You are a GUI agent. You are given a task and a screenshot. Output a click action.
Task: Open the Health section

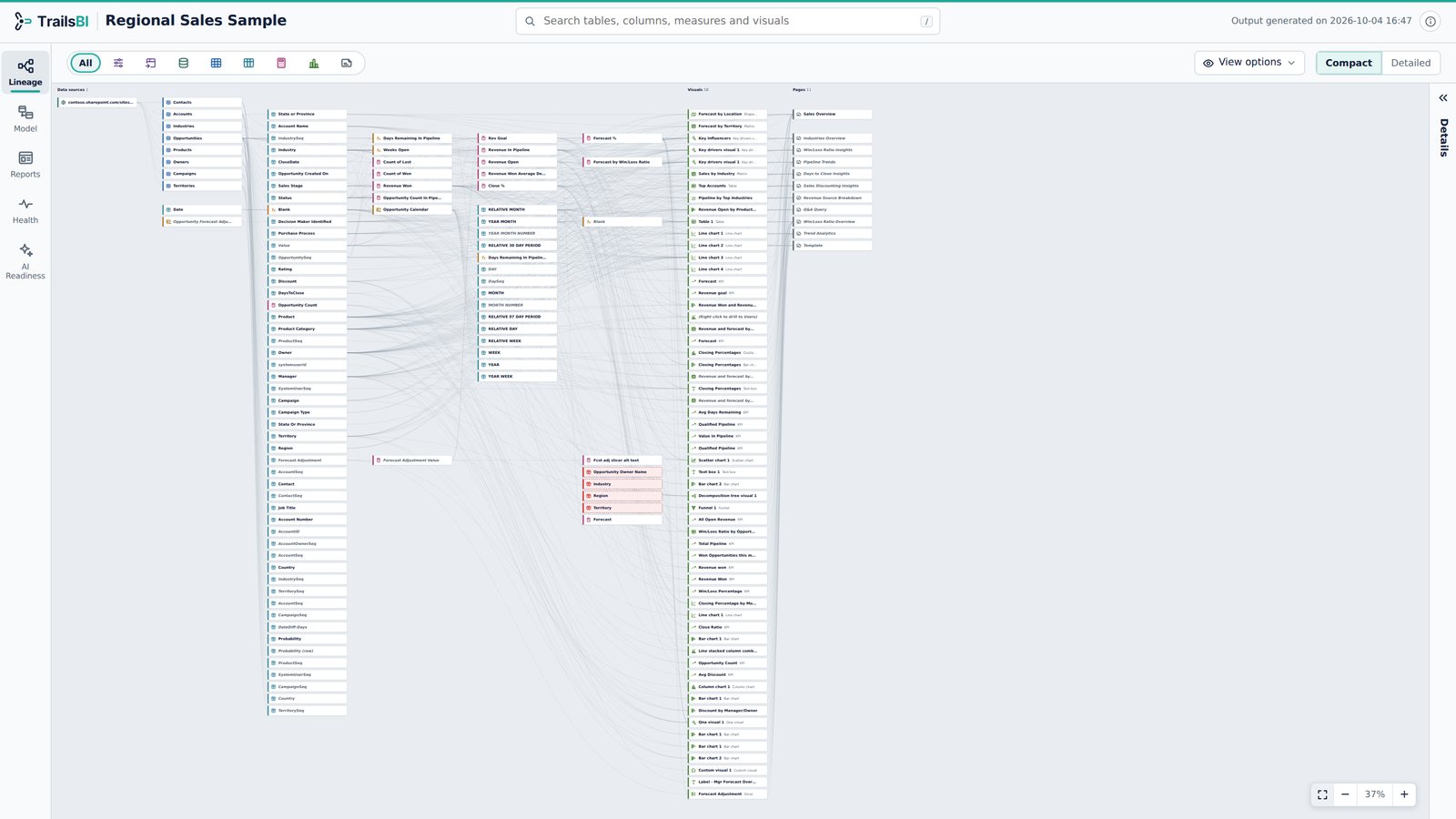(25, 210)
